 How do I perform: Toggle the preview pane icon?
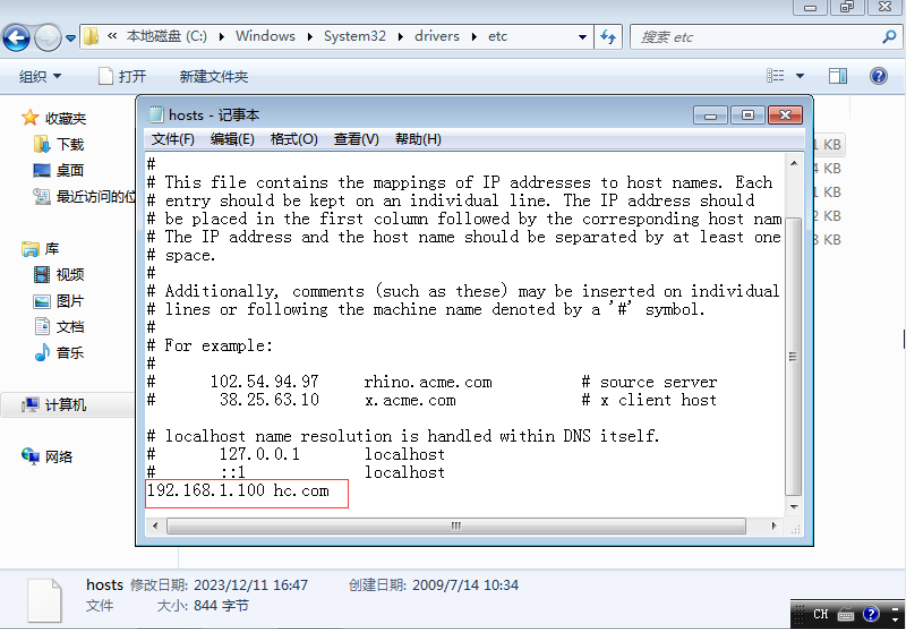click(838, 76)
